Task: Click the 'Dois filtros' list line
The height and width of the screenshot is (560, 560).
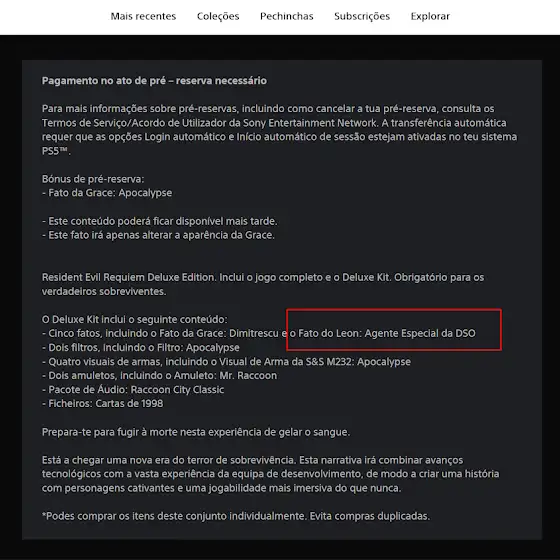Action: pos(141,348)
